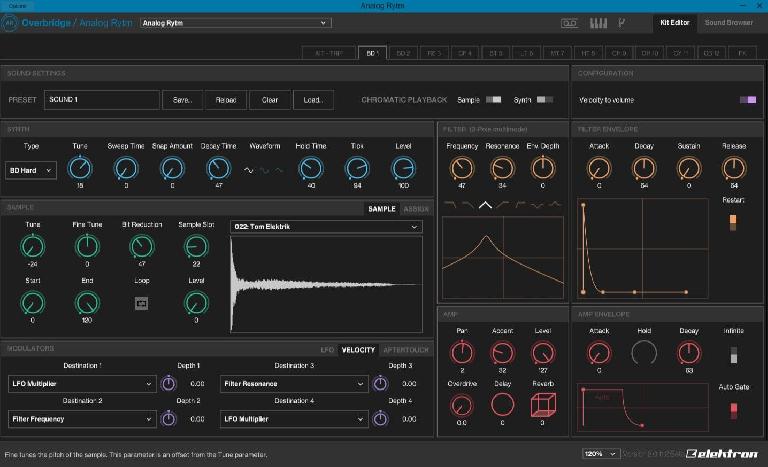The width and height of the screenshot is (768, 467).
Task: Open Destination 2 Filter Frequency dropdown
Action: coord(82,419)
